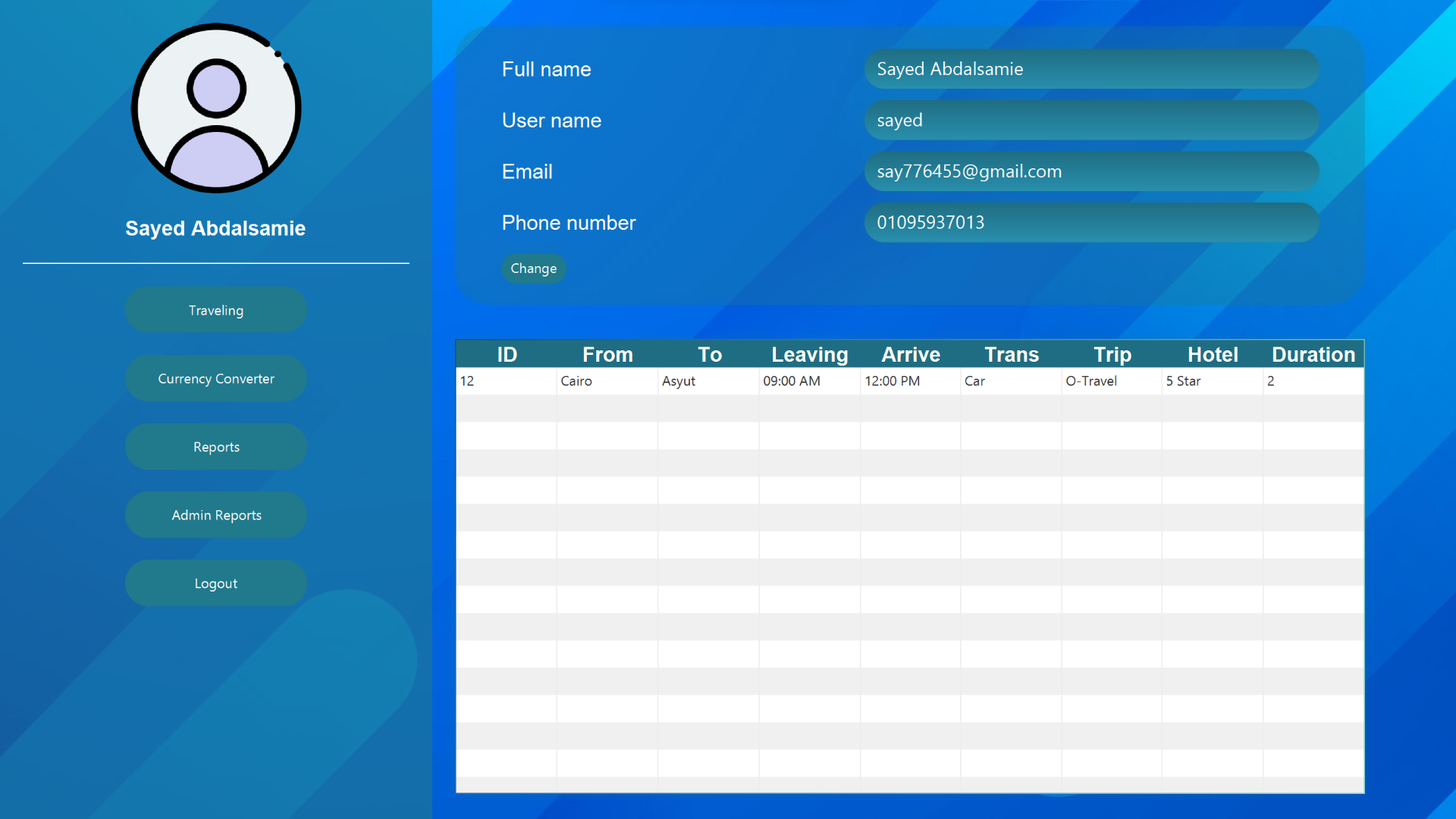The image size is (1456, 819).
Task: Click the Leaving column header
Action: point(809,354)
